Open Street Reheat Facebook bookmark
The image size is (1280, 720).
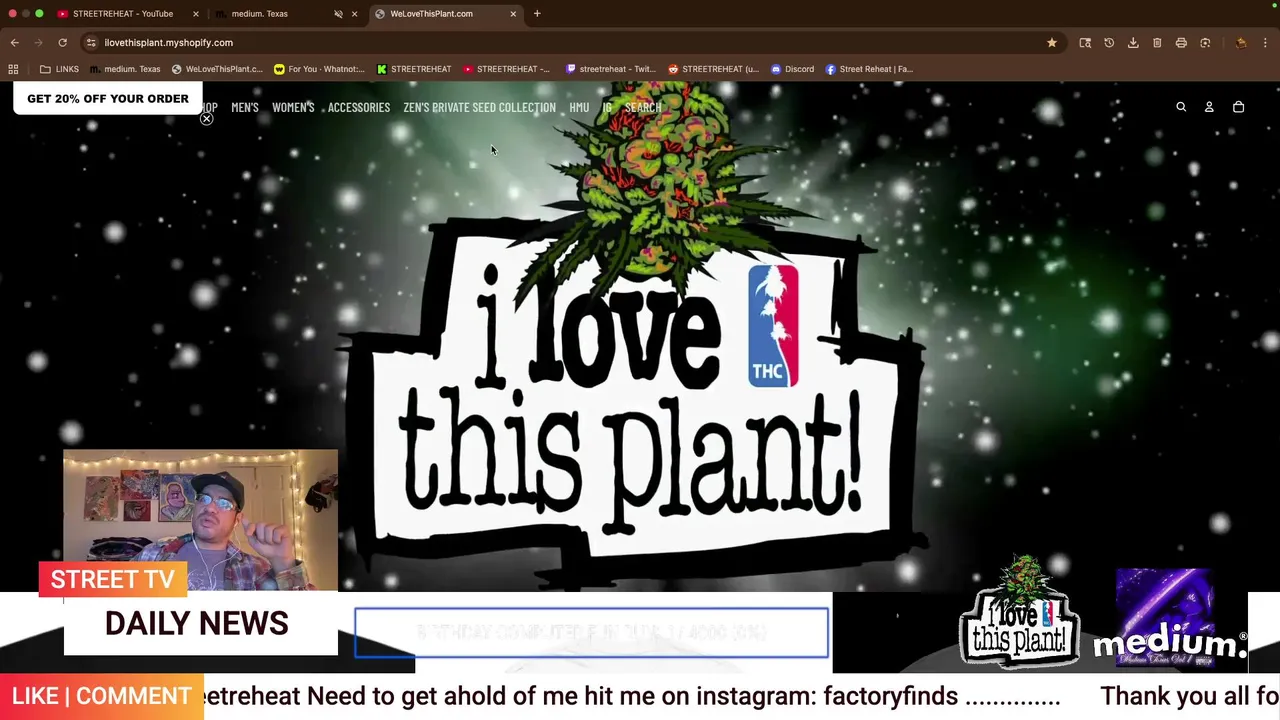869,69
